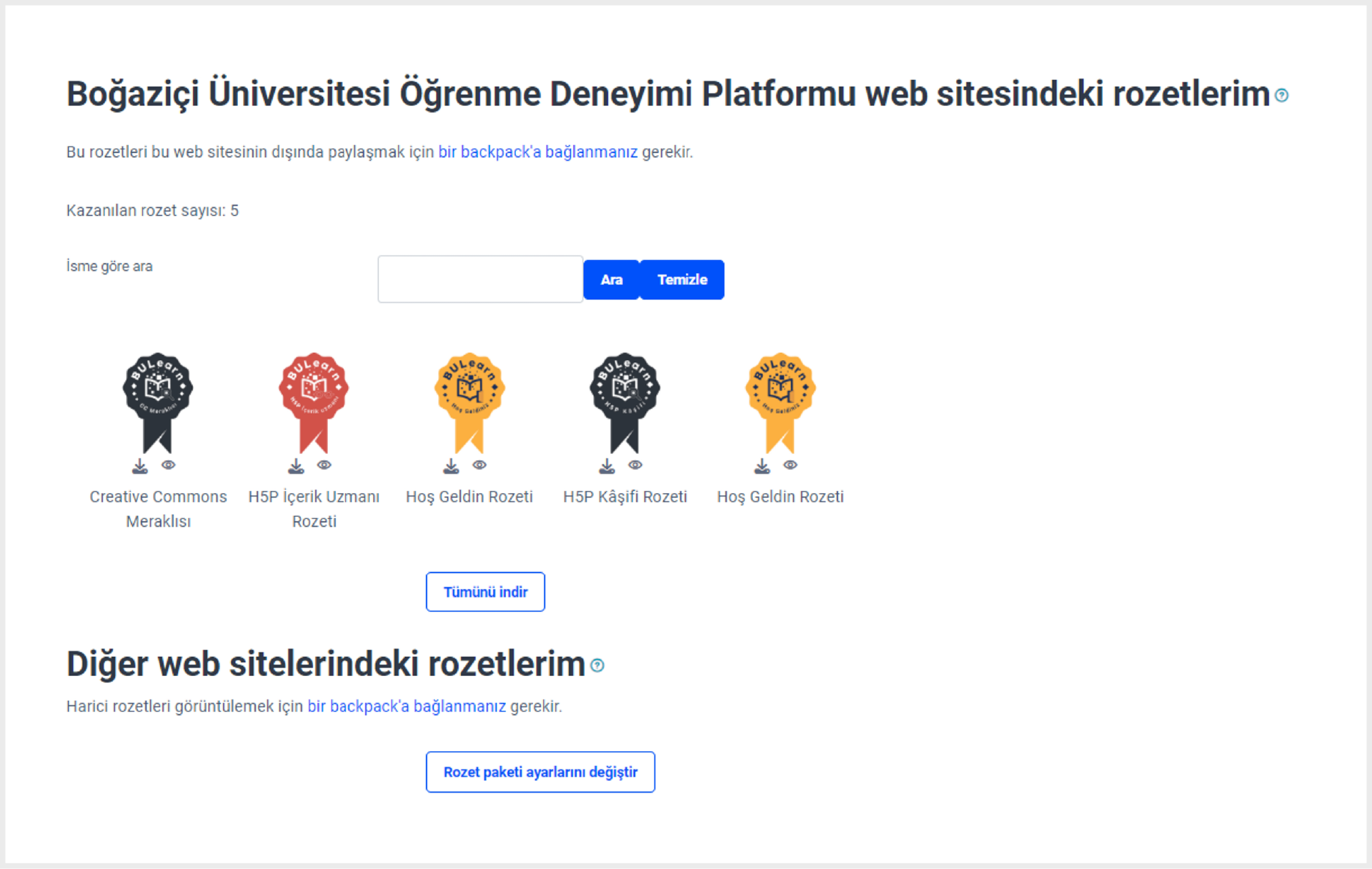Select the text Kazanılan rozet sayısı: 5
Screen dimensions: 1372x869
(x=152, y=211)
